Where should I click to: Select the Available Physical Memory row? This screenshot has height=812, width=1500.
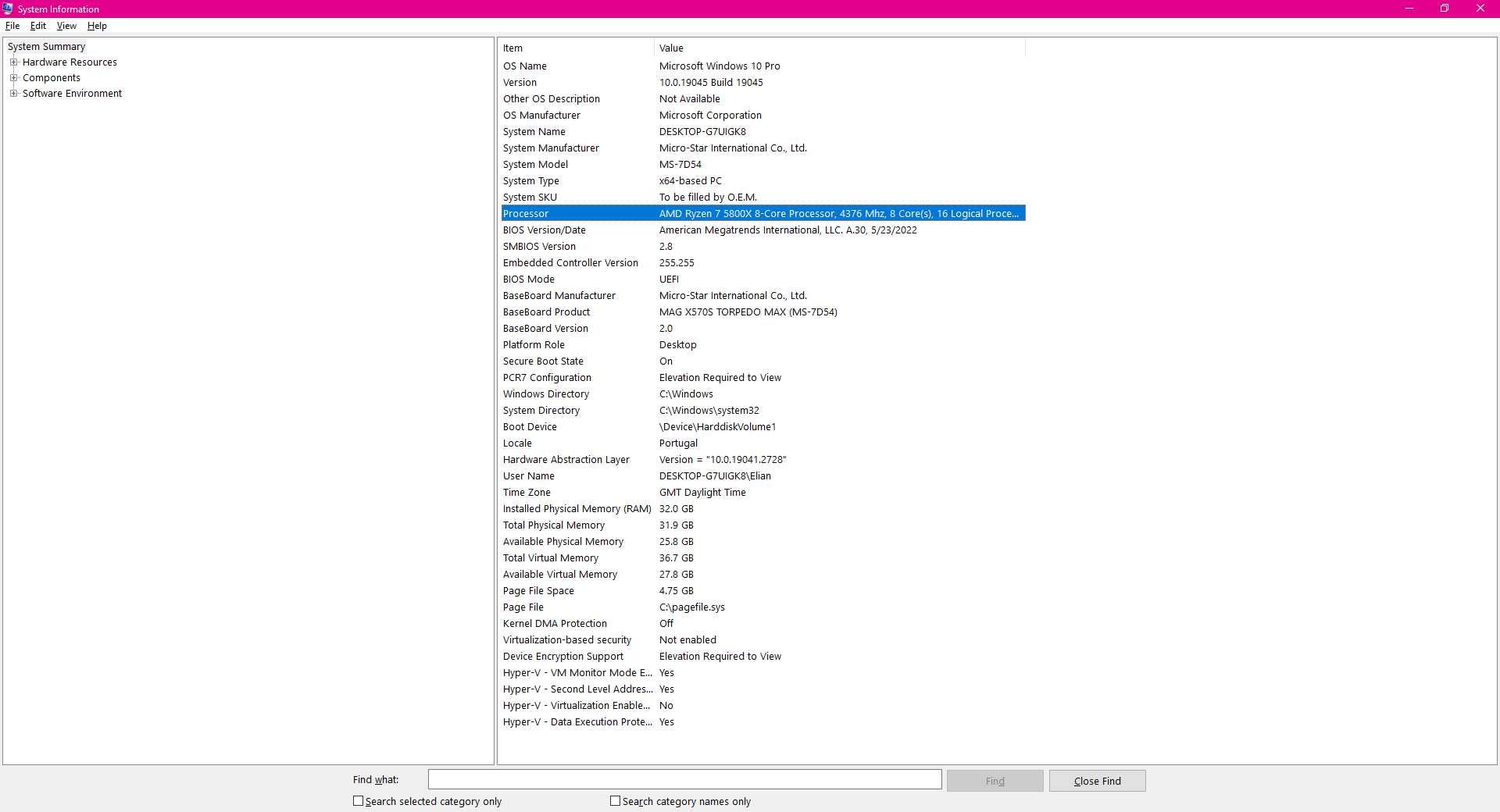763,542
